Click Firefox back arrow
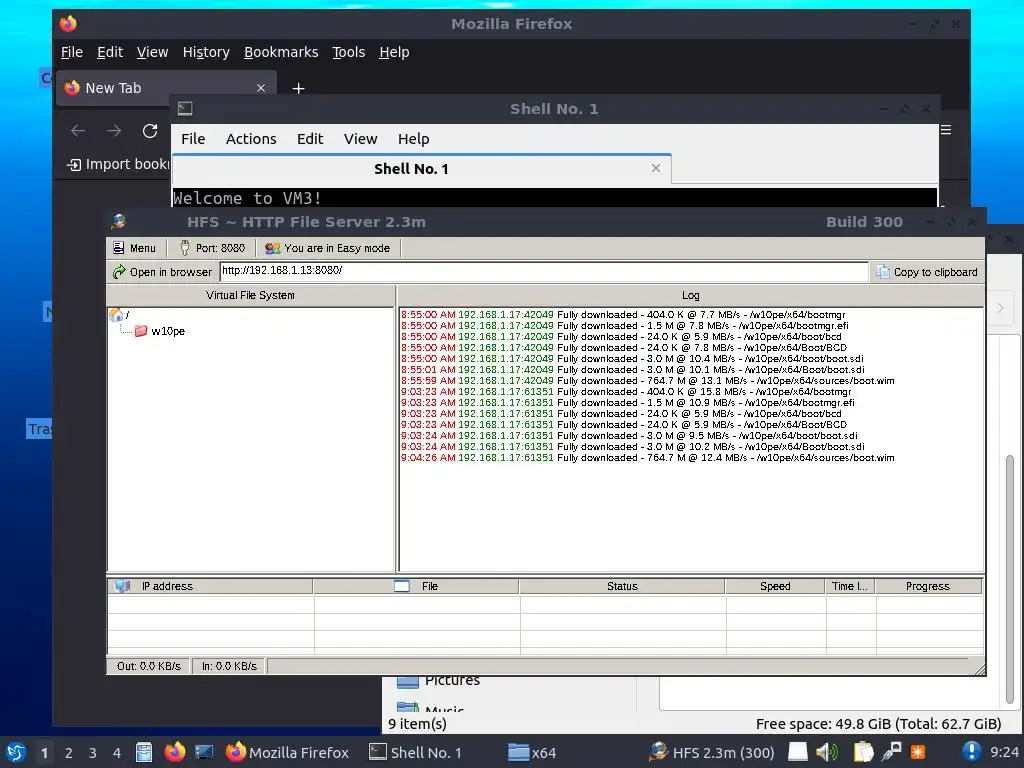The image size is (1024, 768). point(78,131)
